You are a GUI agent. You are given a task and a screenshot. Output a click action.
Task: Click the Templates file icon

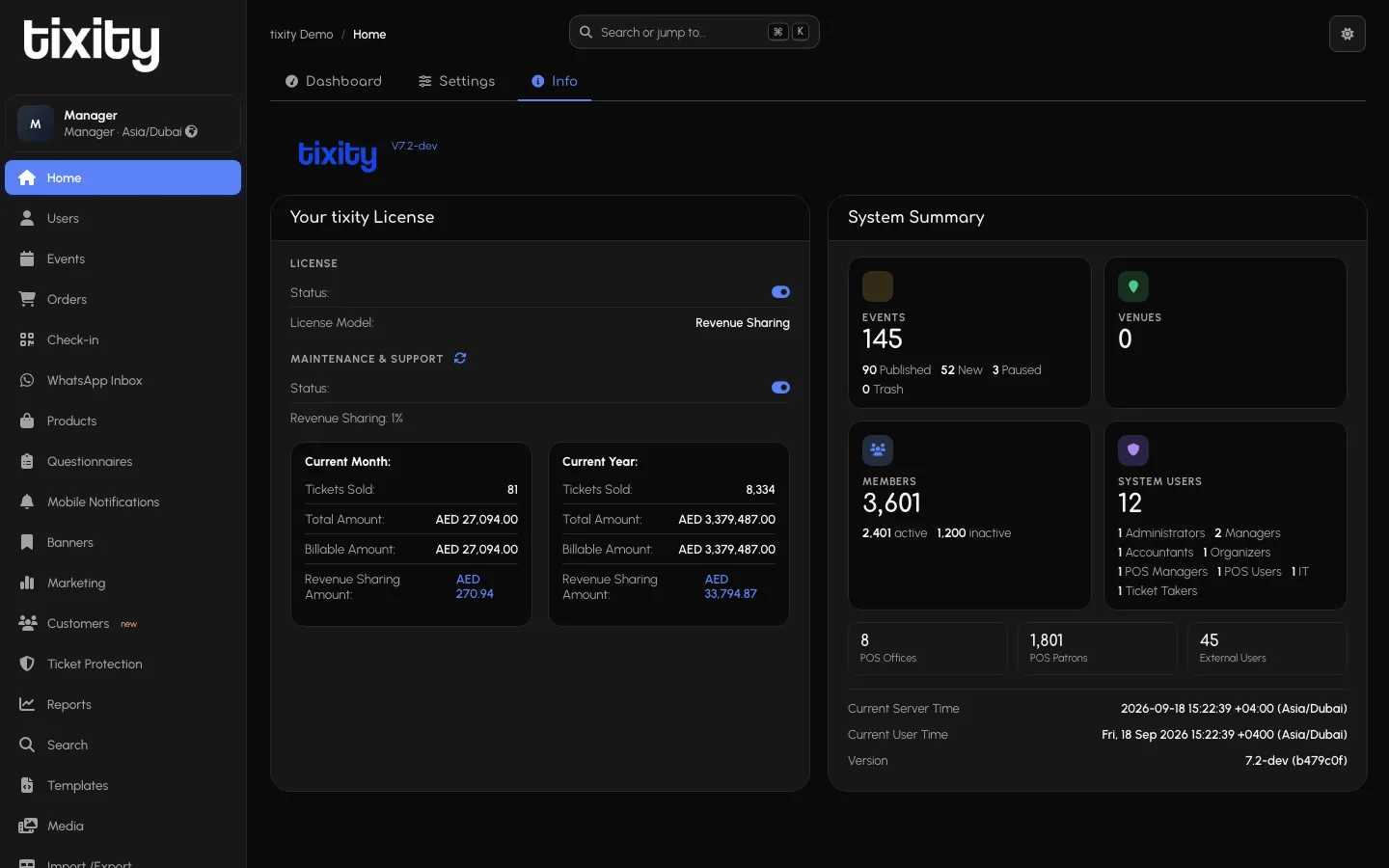[x=27, y=785]
